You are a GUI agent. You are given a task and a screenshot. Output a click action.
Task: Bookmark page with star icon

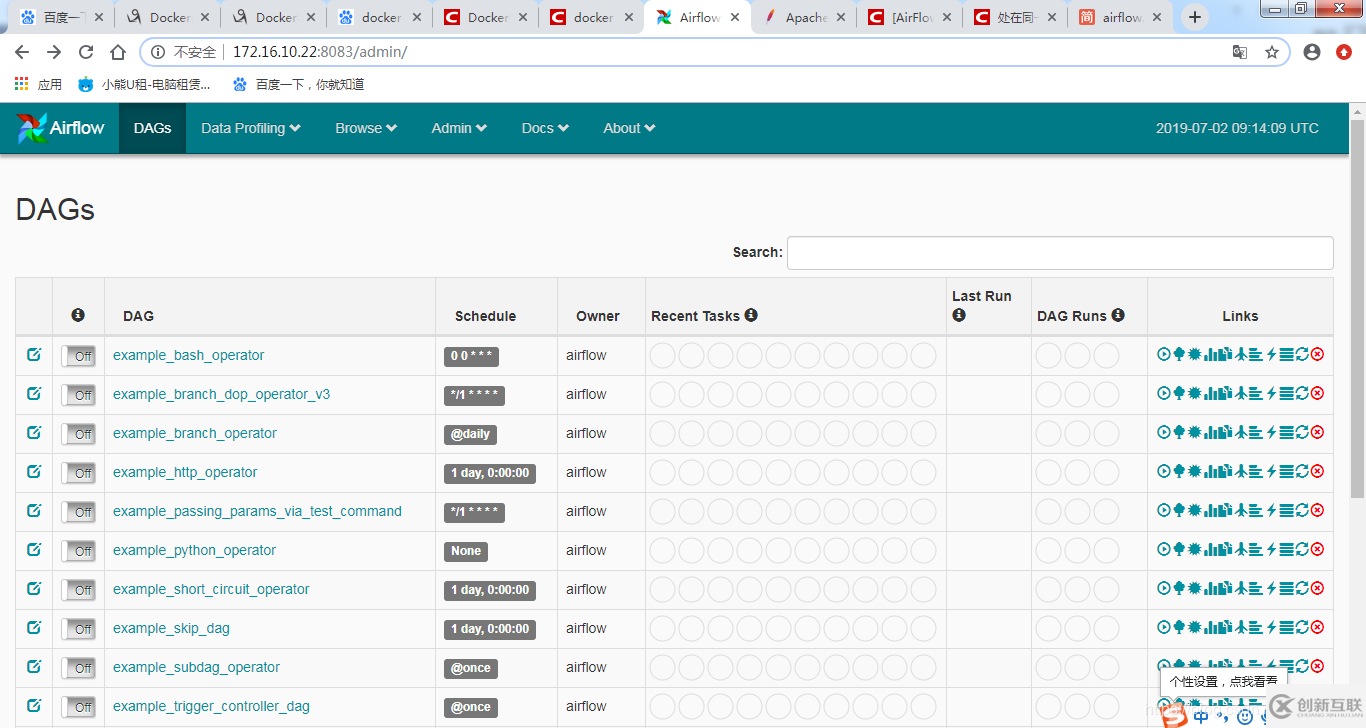[x=1272, y=52]
